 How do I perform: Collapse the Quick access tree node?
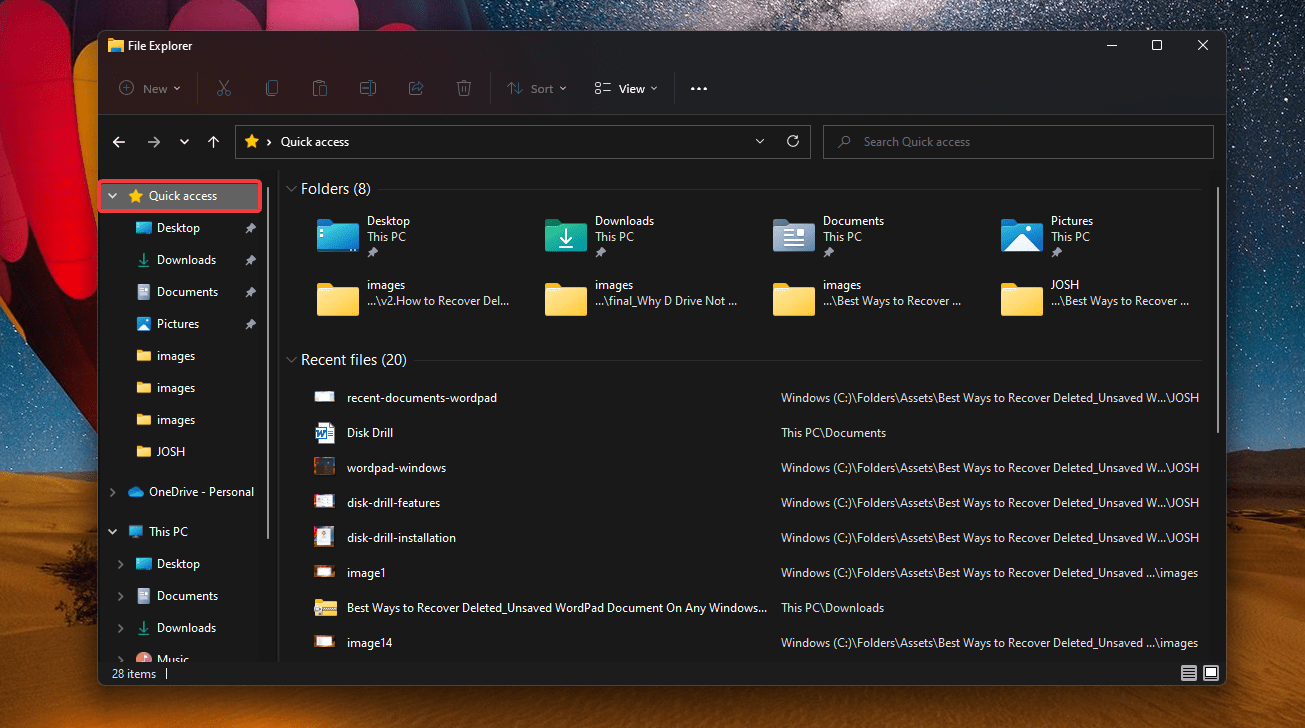click(113, 196)
